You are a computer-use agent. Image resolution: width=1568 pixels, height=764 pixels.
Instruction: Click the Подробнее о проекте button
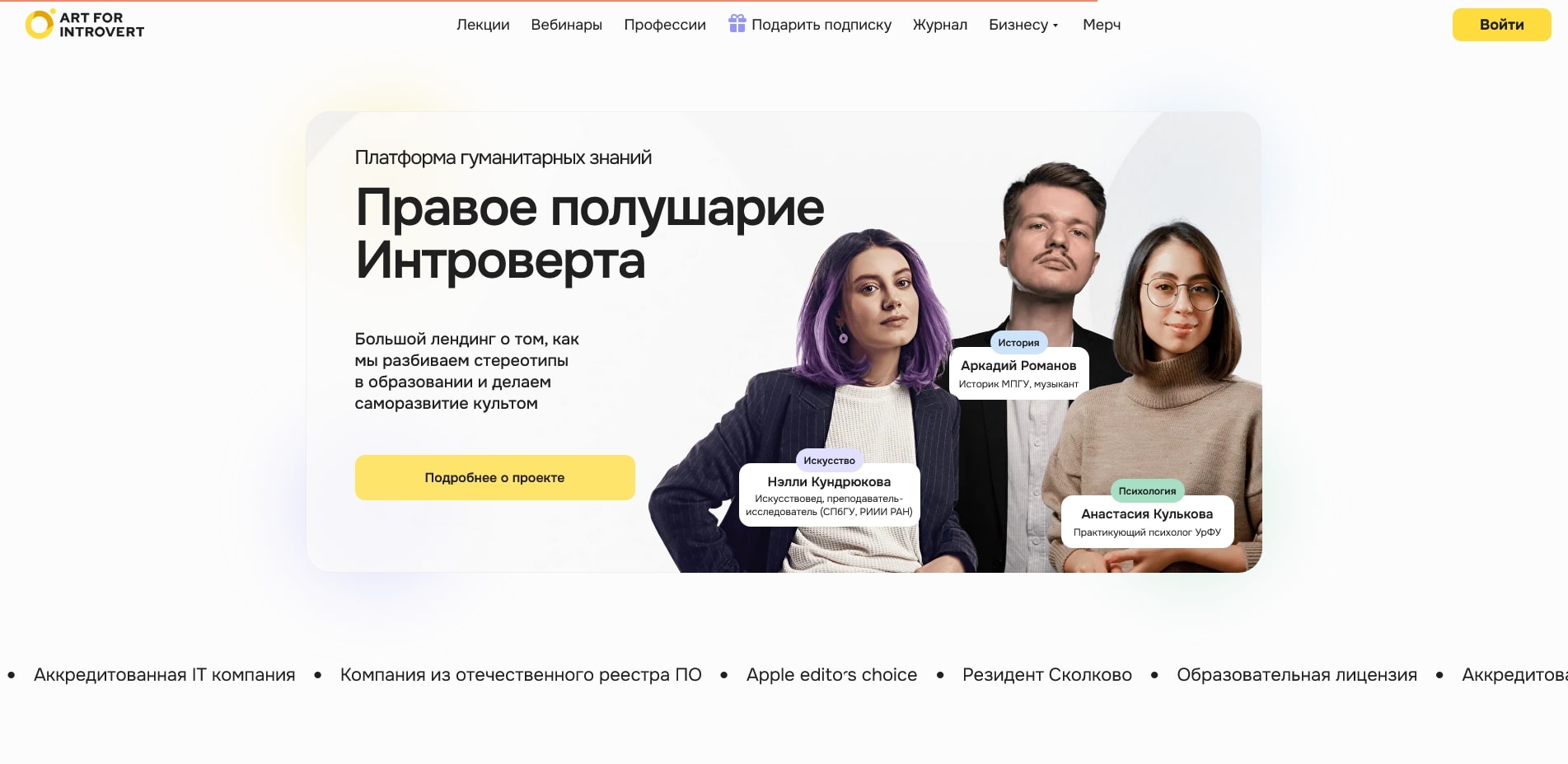pyautogui.click(x=494, y=477)
